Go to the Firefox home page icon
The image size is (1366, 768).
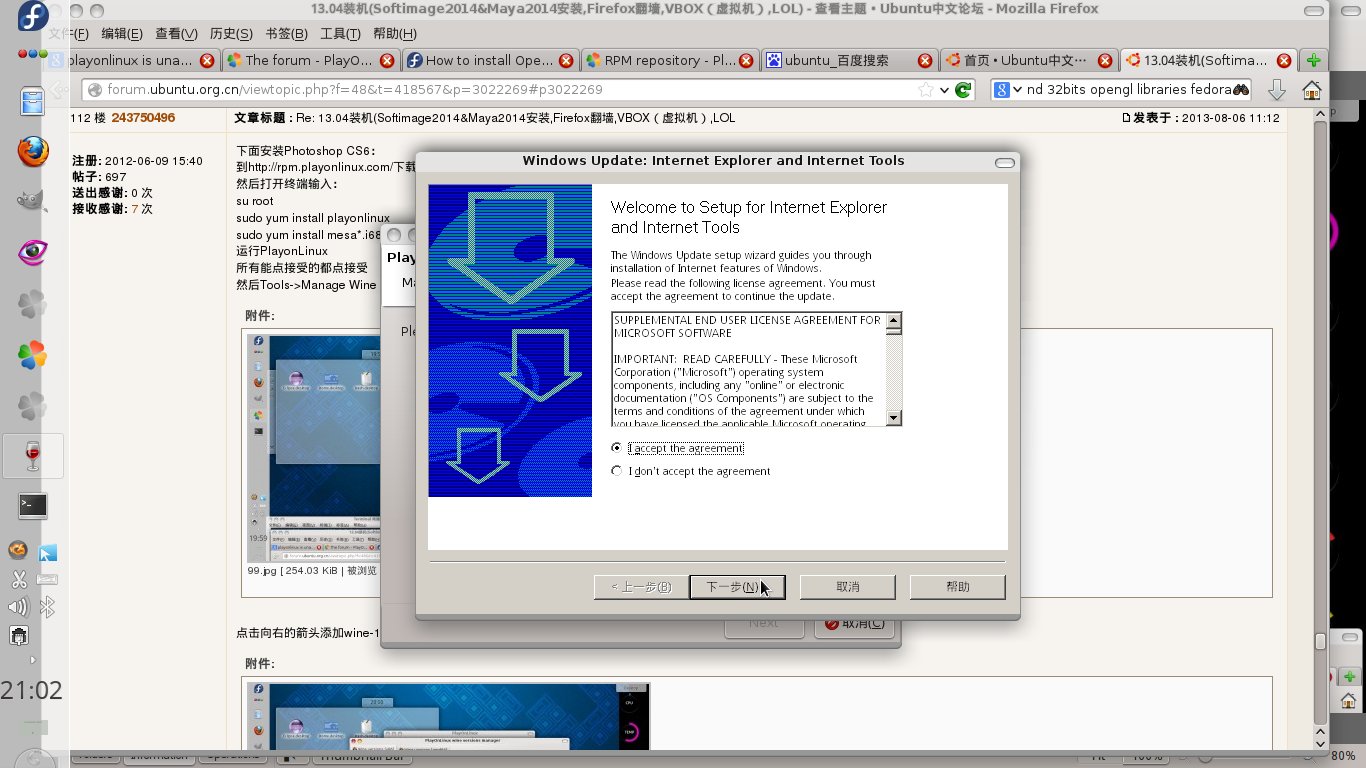coord(1311,90)
